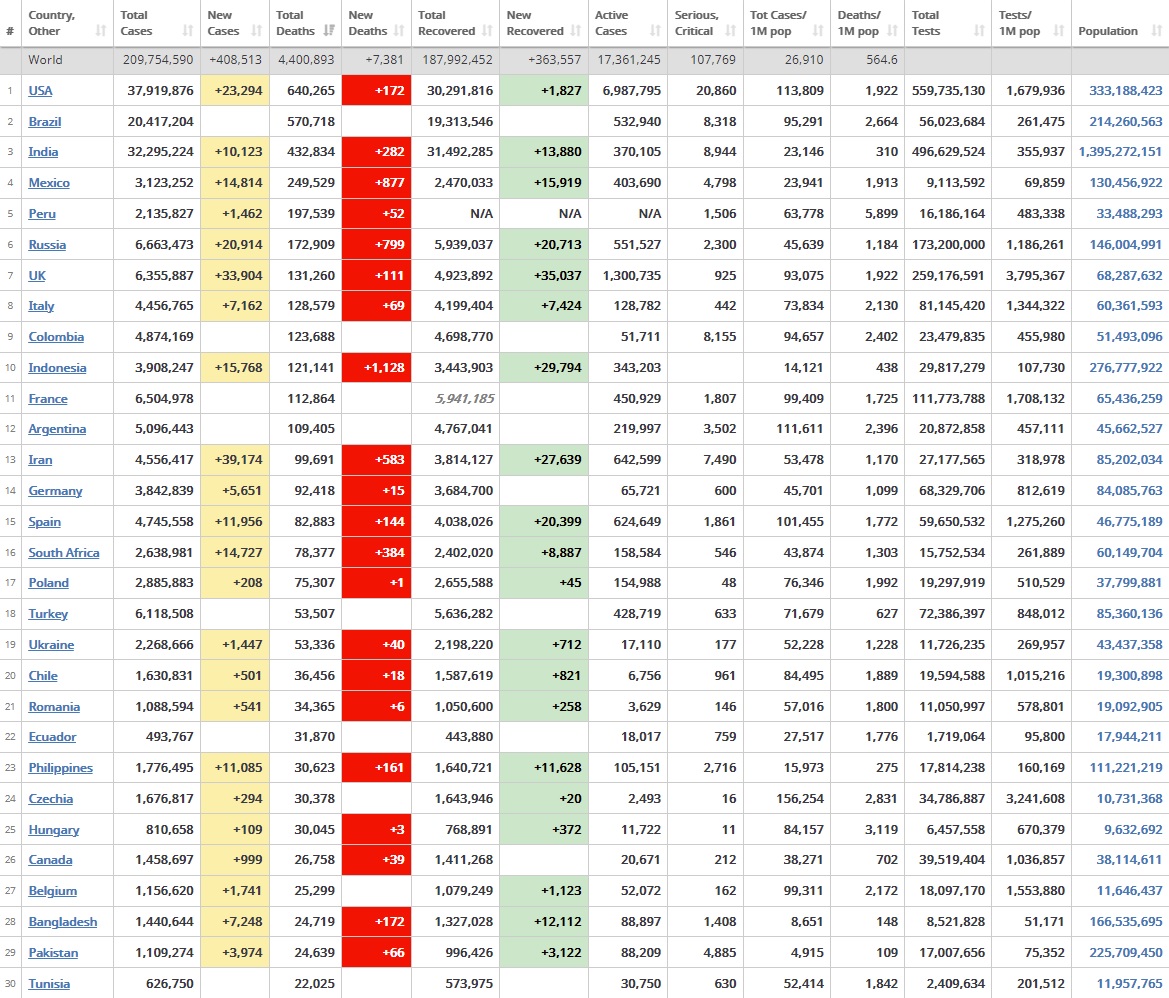Screen dimensions: 1169x998
Task: Click Brazil population link 214,260,563
Action: [1126, 121]
